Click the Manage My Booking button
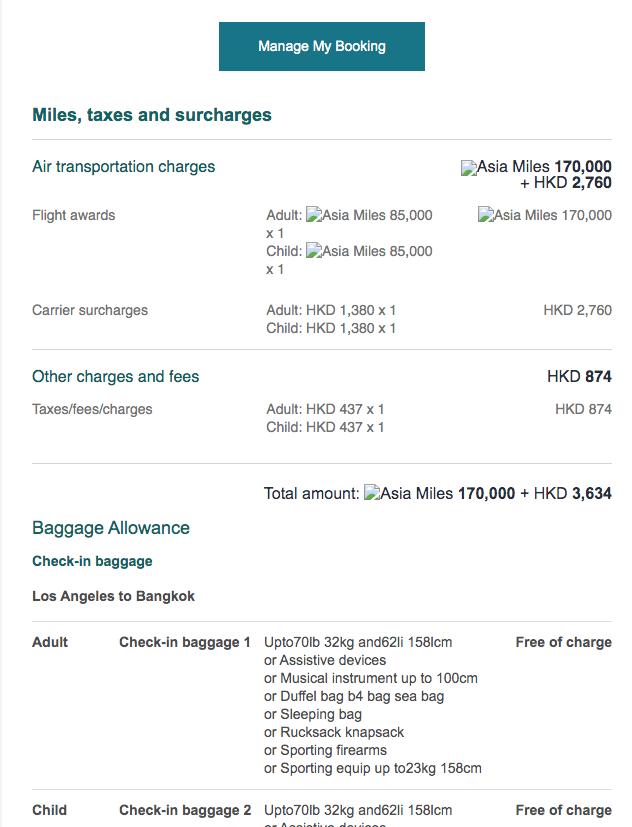This screenshot has width=632, height=827. click(321, 46)
